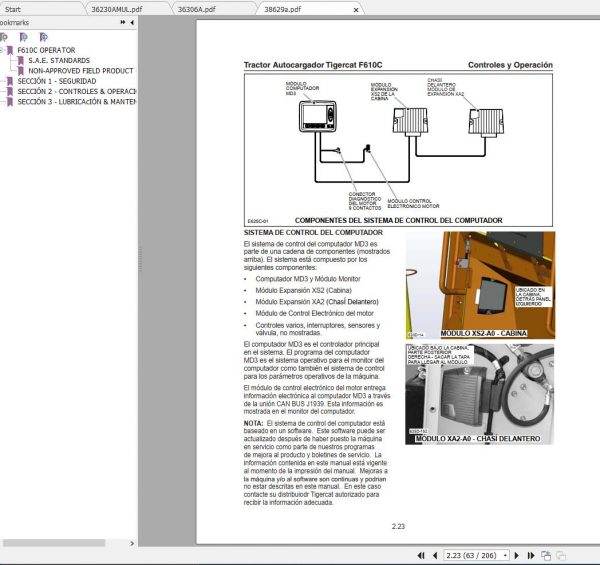
Task: Click the MD3 computer module in diagram
Action: [x=318, y=116]
